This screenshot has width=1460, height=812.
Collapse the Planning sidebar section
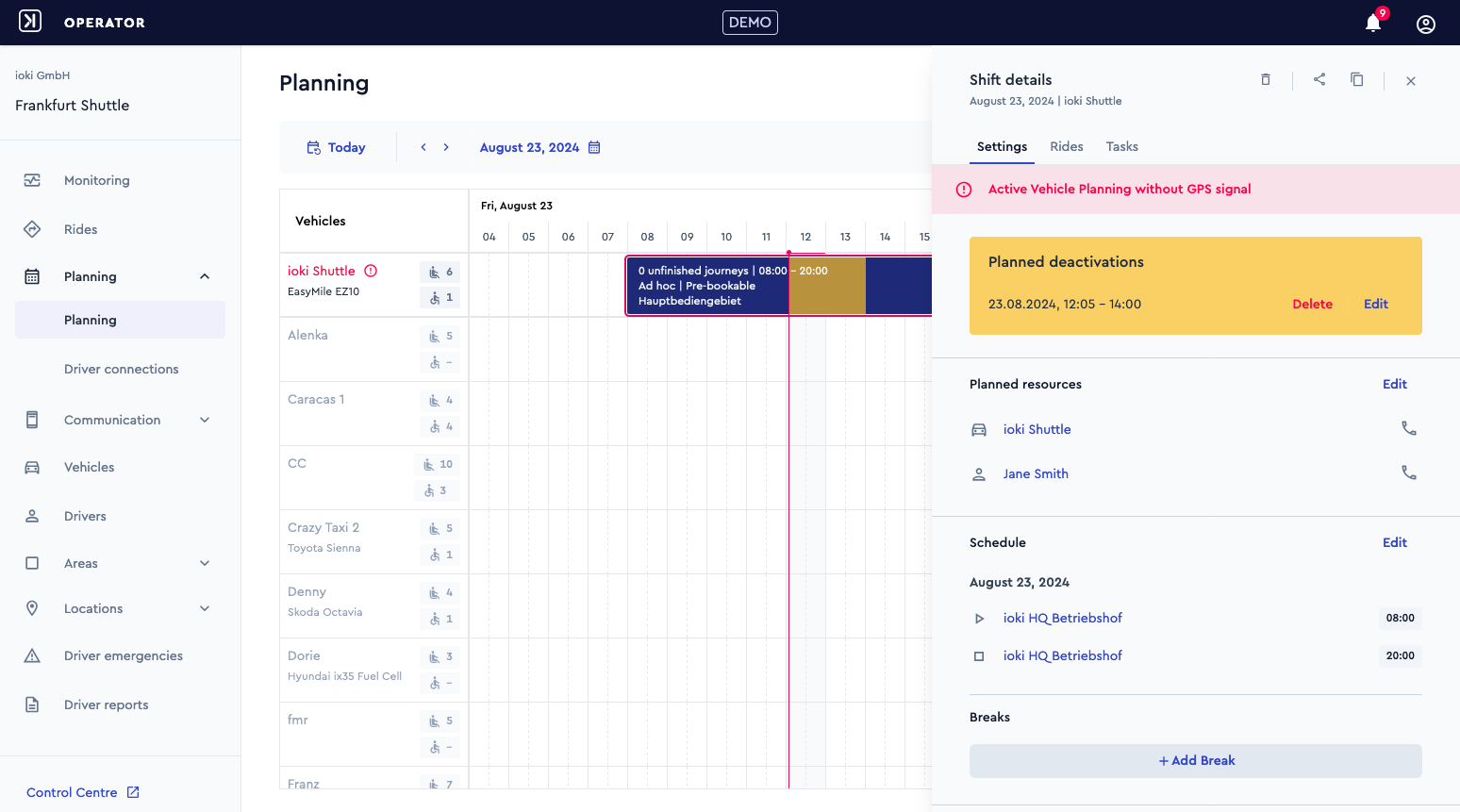205,276
